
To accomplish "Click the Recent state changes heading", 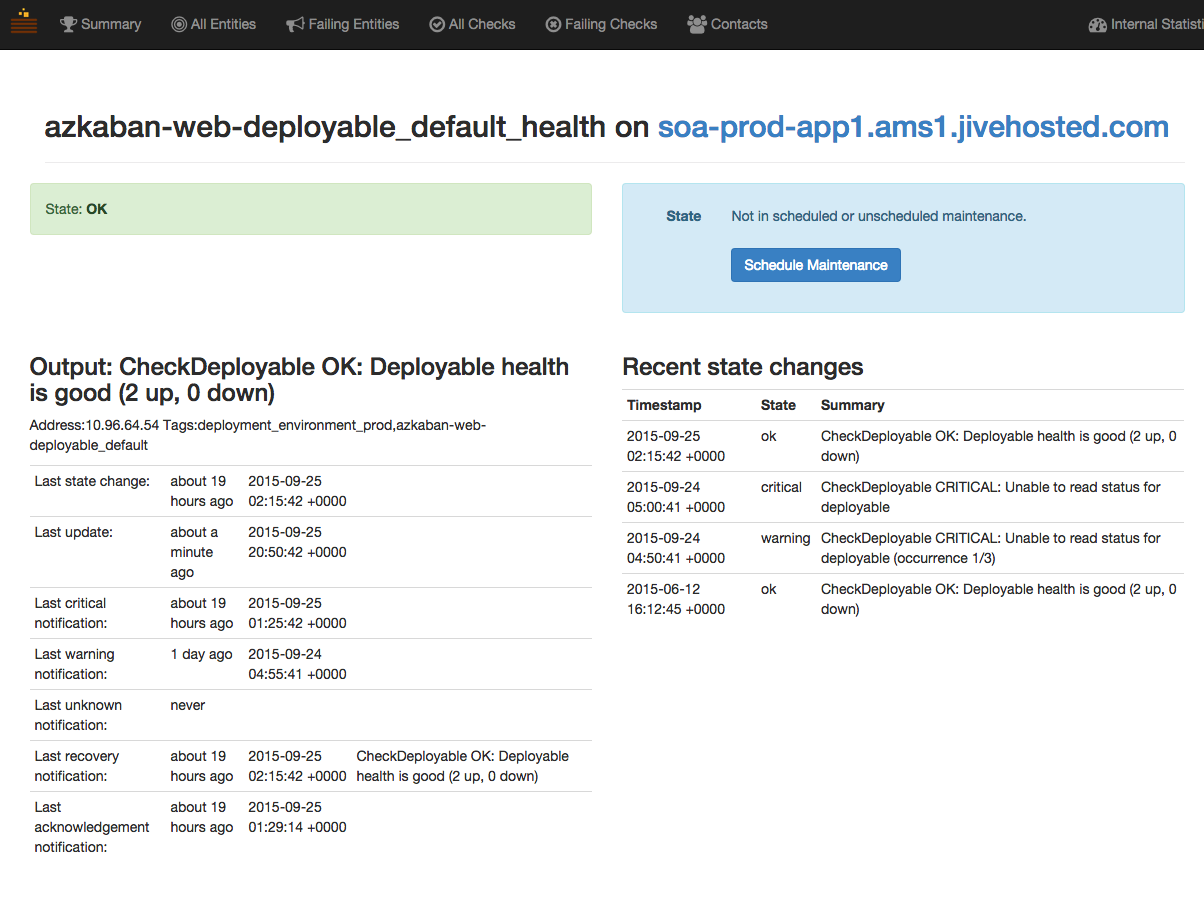I will click(743, 367).
